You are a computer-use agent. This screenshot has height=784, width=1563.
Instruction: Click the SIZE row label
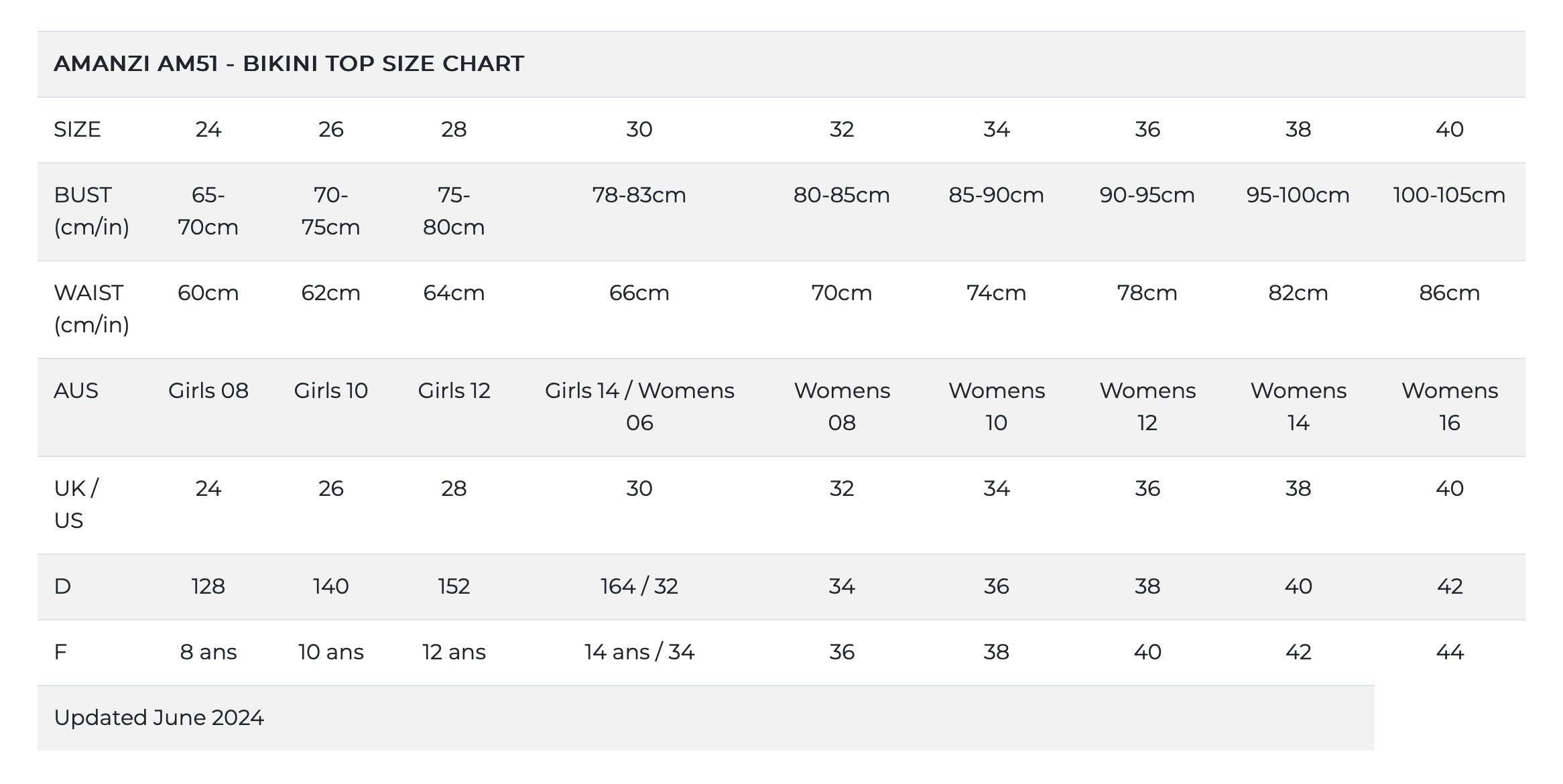[x=77, y=129]
